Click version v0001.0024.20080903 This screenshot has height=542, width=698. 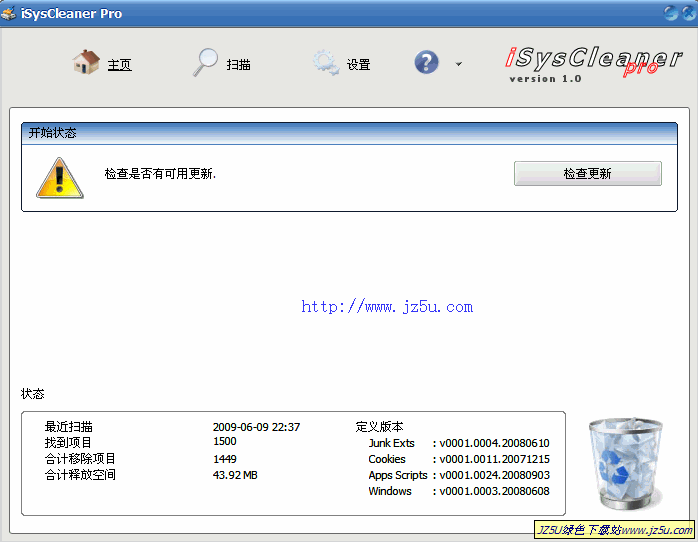(494, 475)
